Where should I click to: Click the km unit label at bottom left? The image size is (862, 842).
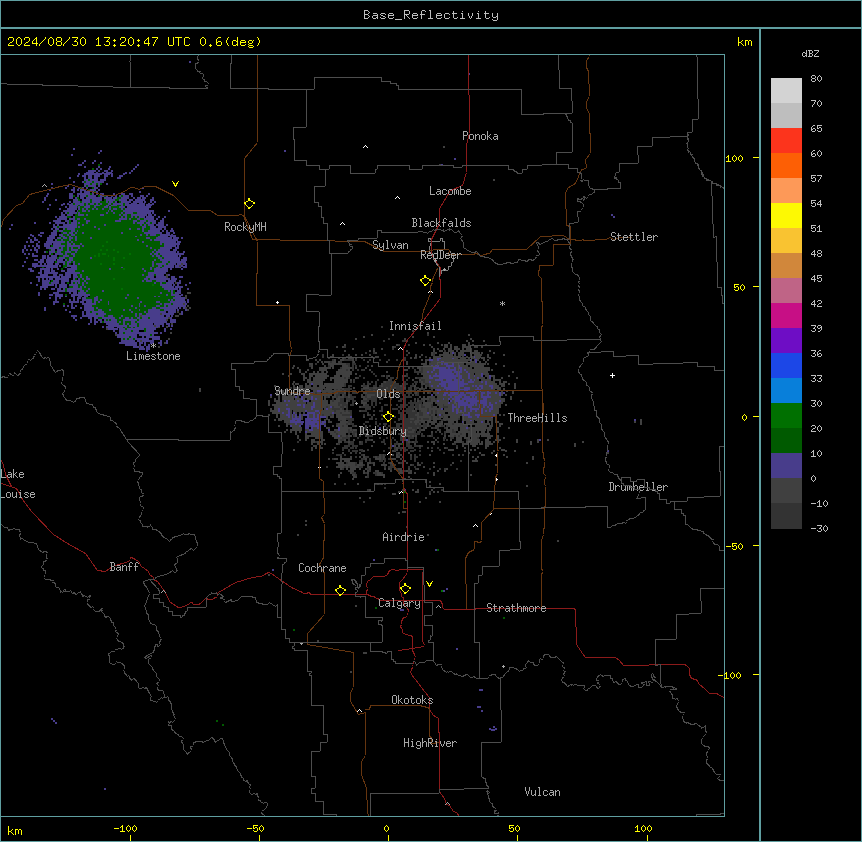(15, 831)
